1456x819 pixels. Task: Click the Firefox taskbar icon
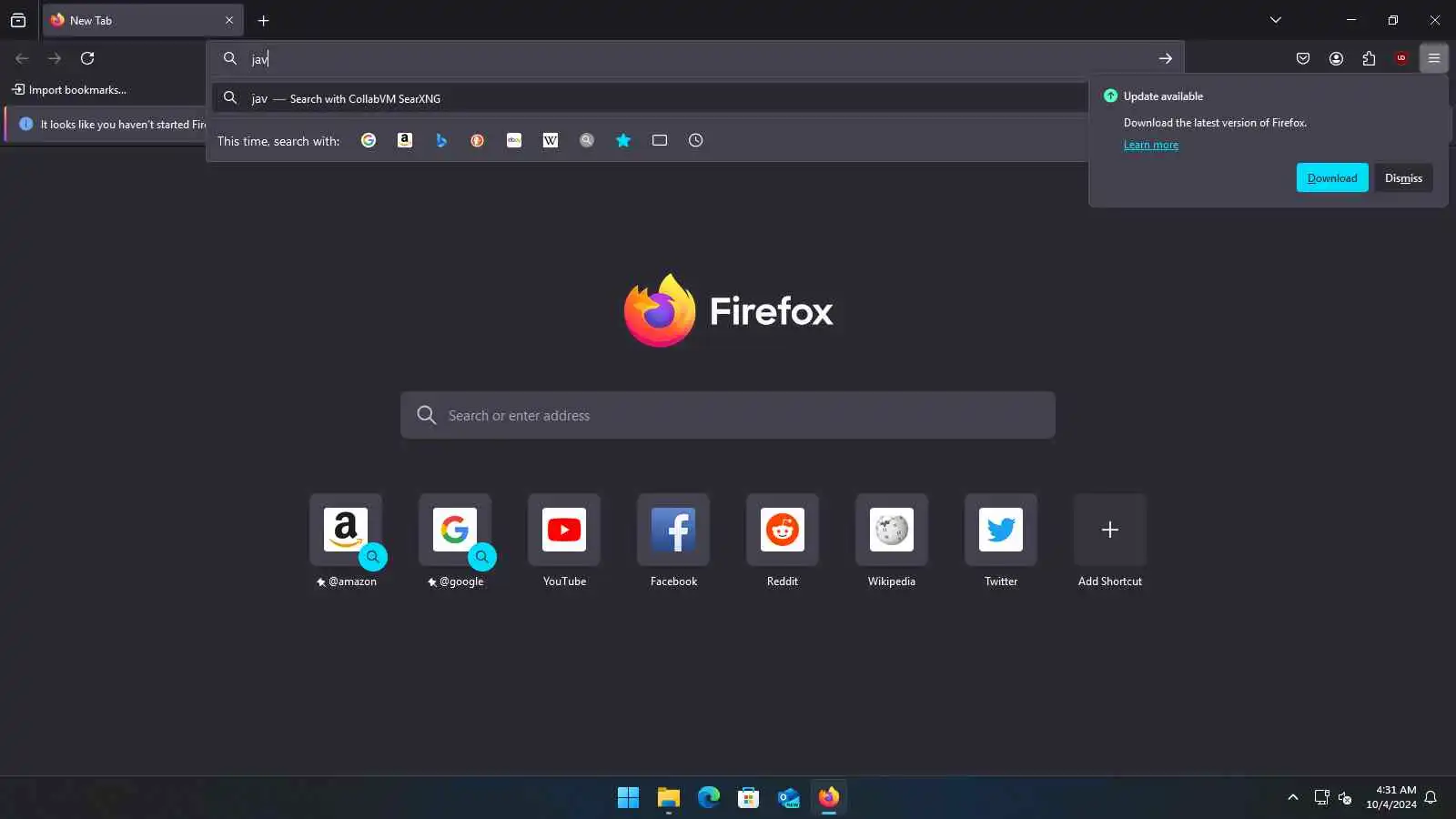pos(828,797)
